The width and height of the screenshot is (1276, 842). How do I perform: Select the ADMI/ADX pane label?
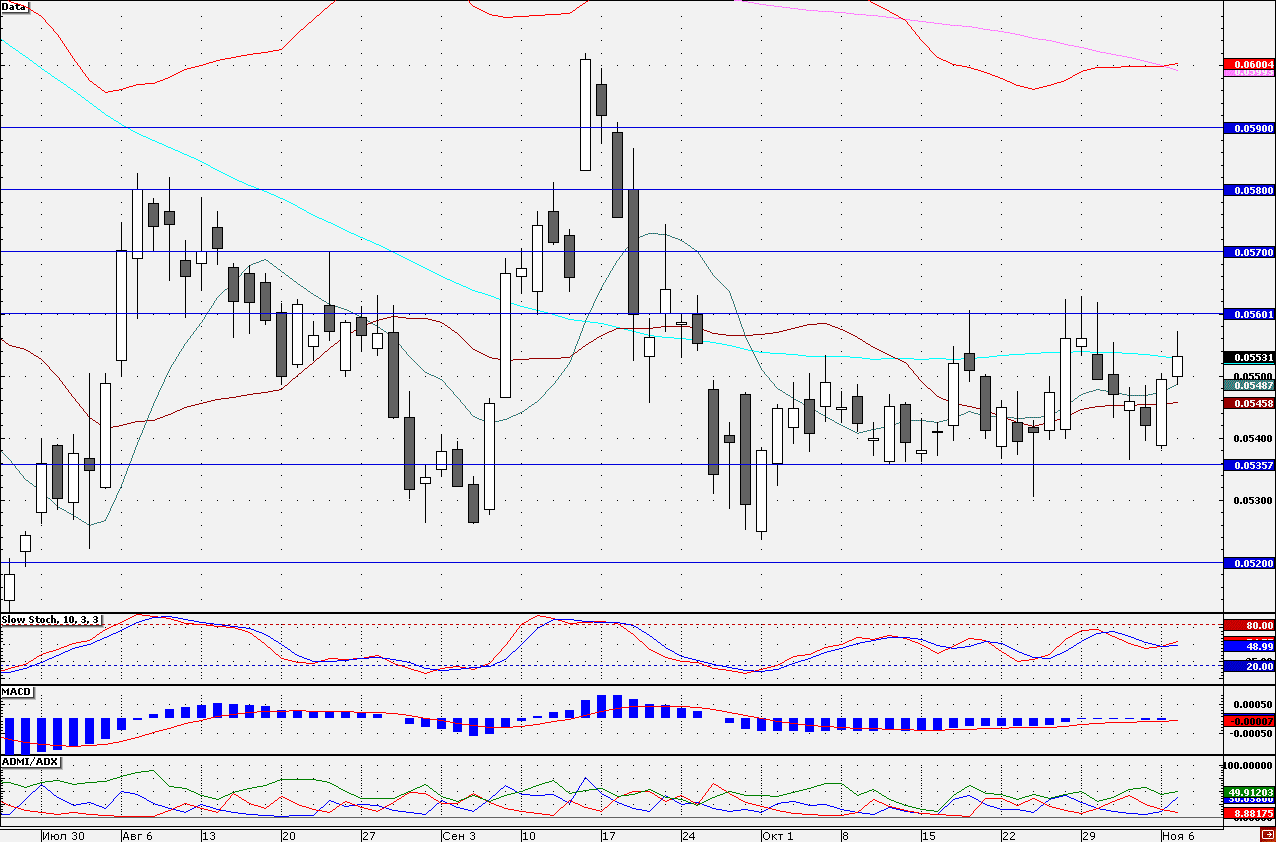(31, 762)
